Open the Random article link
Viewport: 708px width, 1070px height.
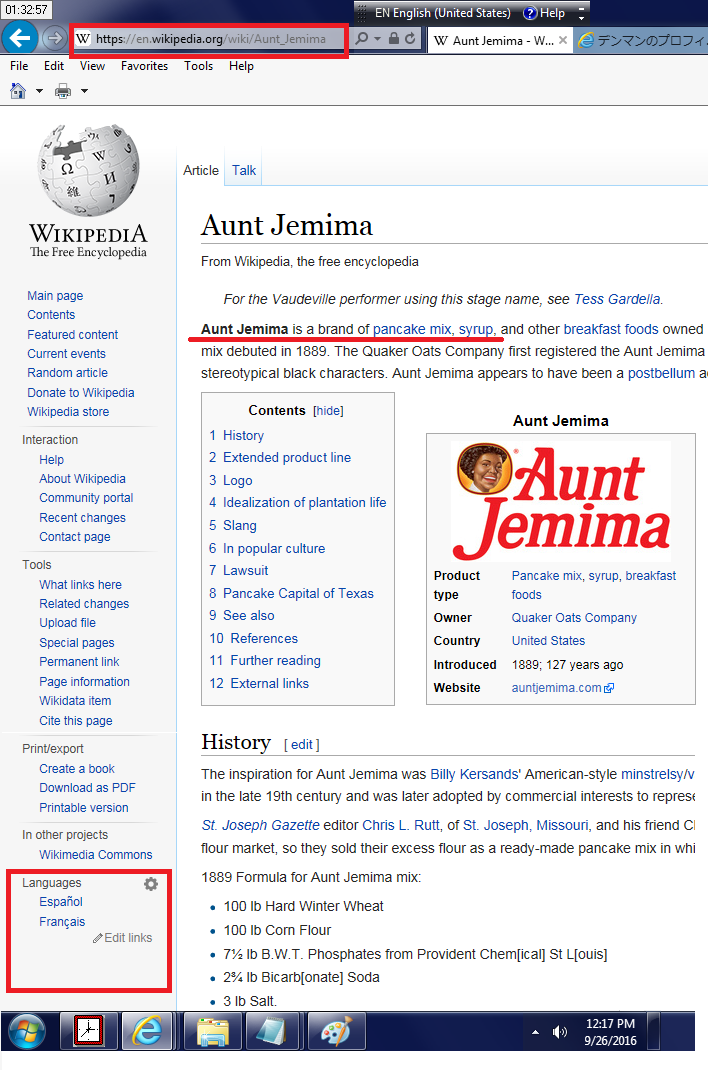click(68, 373)
